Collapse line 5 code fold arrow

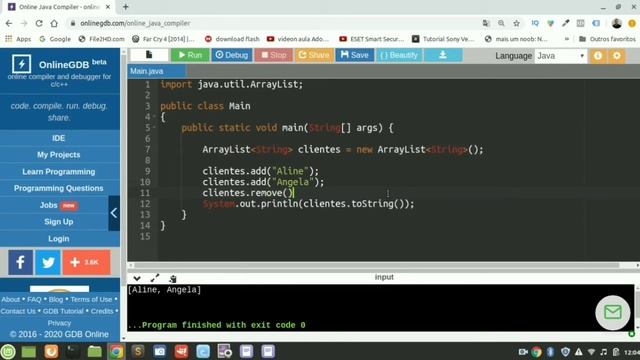[x=154, y=128]
